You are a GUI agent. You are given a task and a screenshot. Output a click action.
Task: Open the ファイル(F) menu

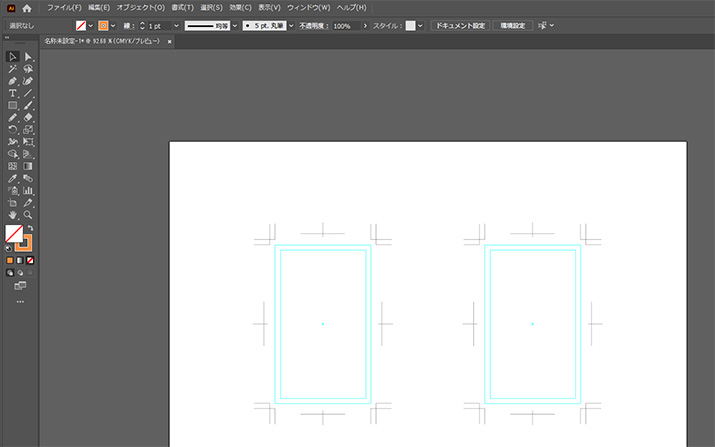64,7
